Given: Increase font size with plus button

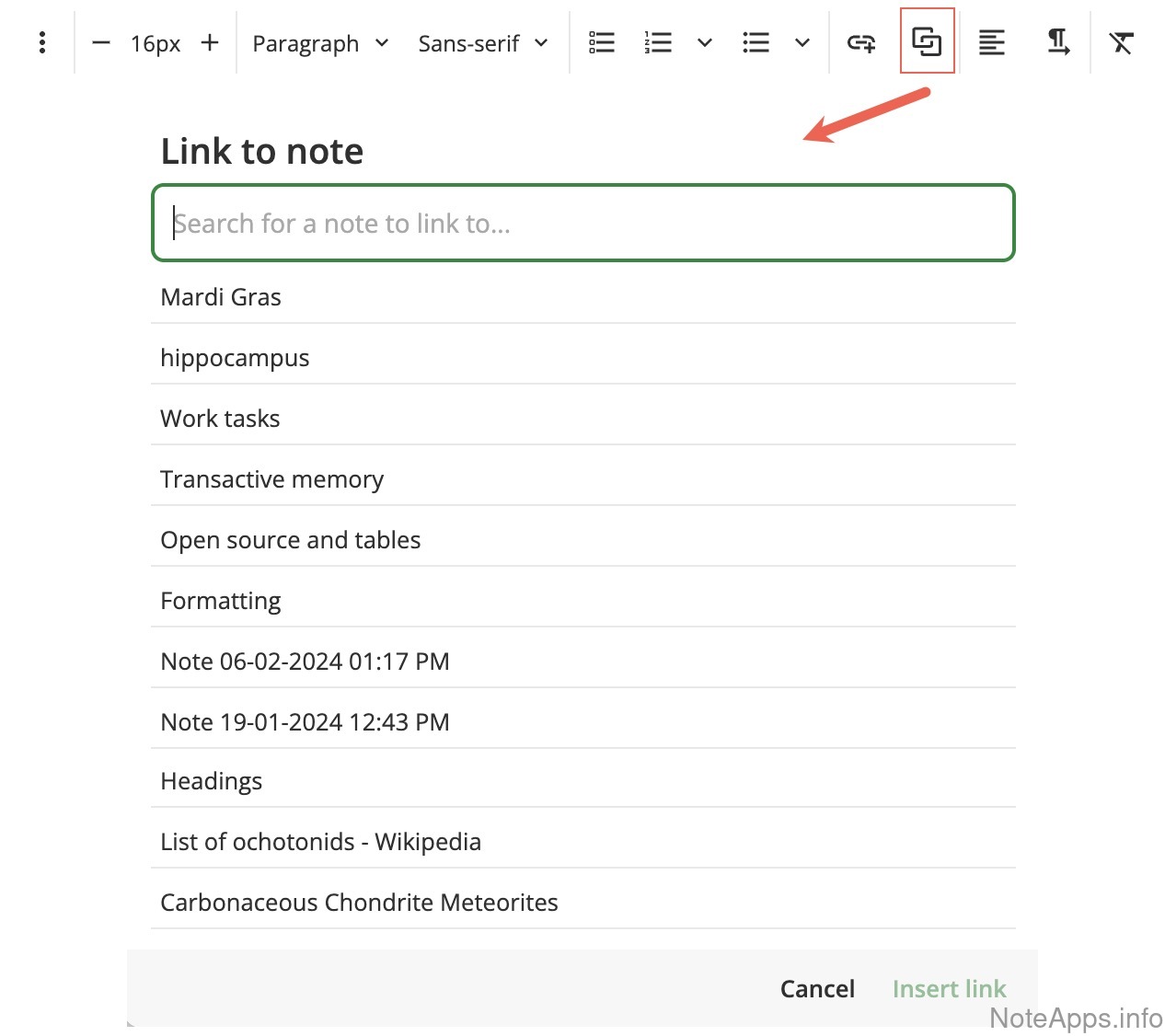Looking at the screenshot, I should click(210, 42).
